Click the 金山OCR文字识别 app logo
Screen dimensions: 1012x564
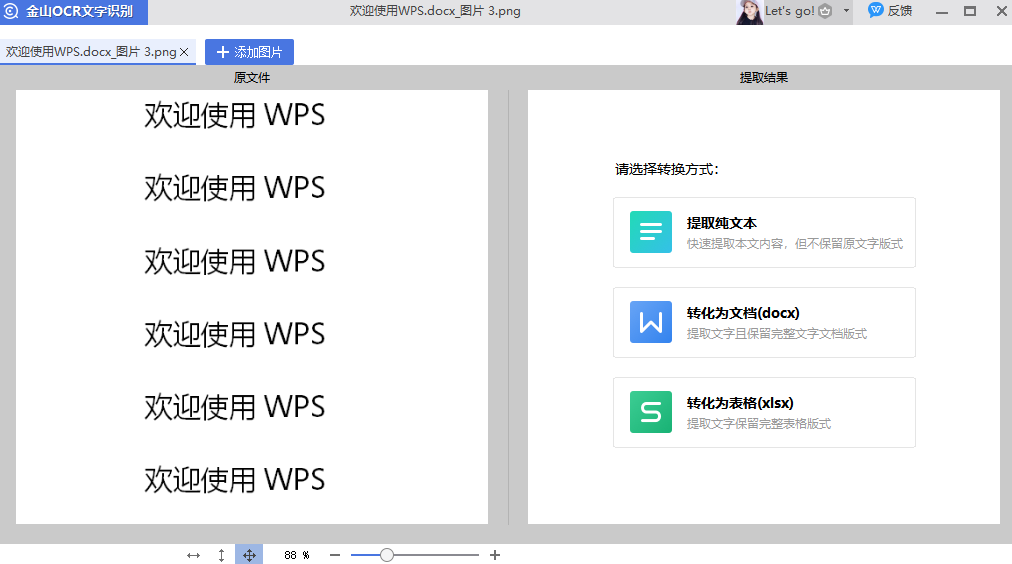(12, 12)
